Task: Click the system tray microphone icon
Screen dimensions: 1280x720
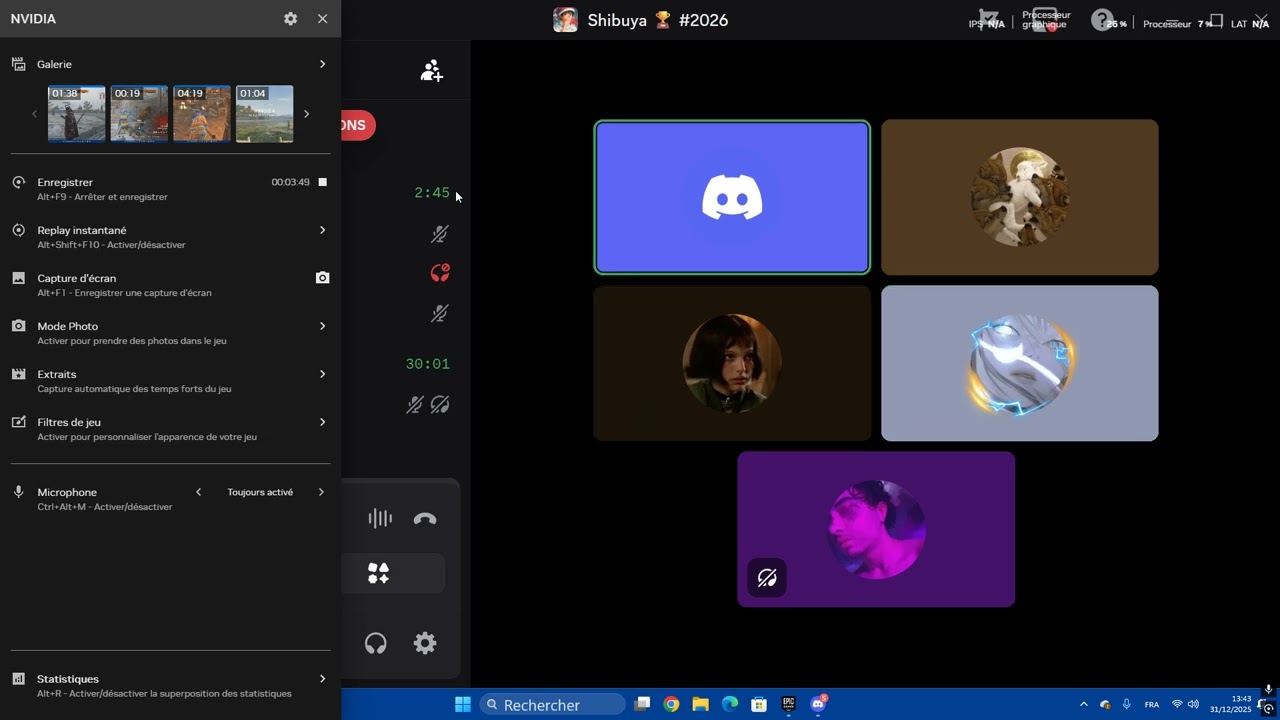Action: coord(1127,704)
